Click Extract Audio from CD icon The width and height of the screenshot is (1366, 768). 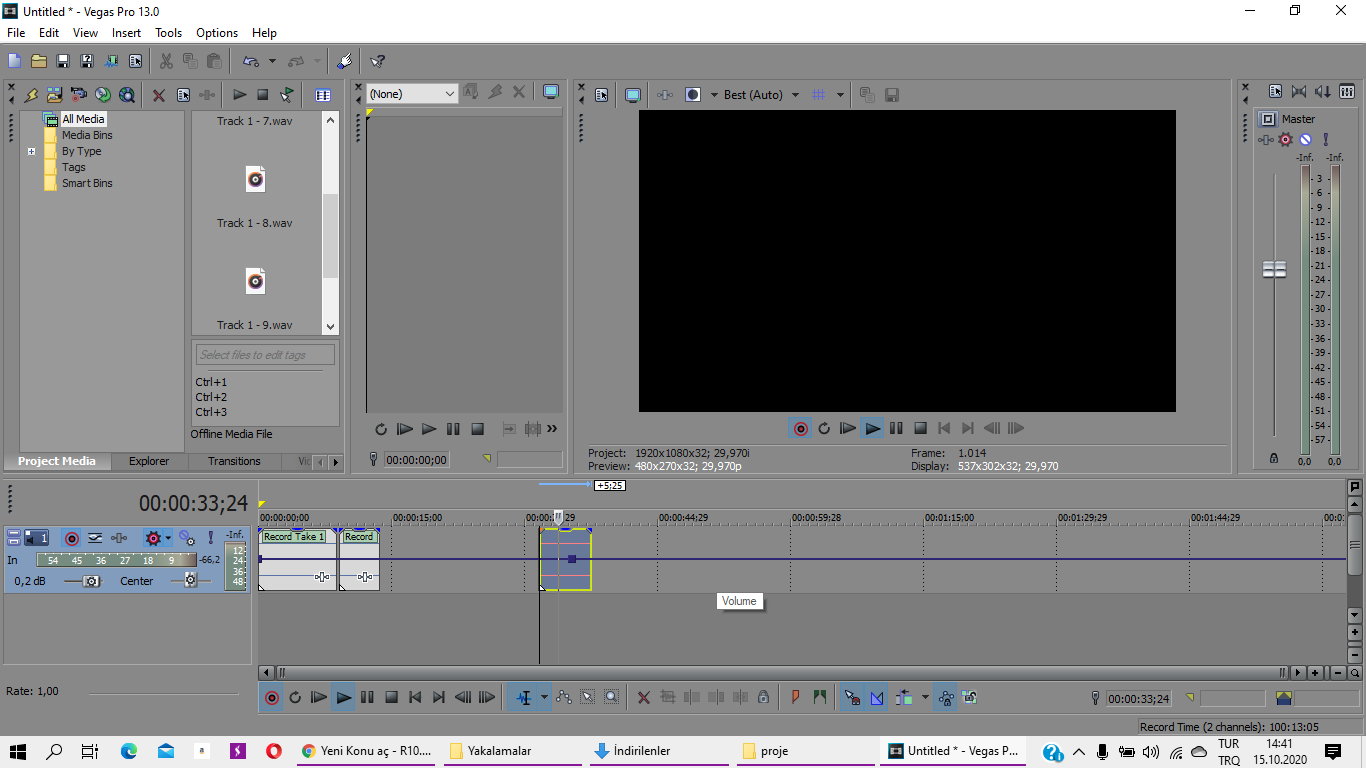point(103,95)
